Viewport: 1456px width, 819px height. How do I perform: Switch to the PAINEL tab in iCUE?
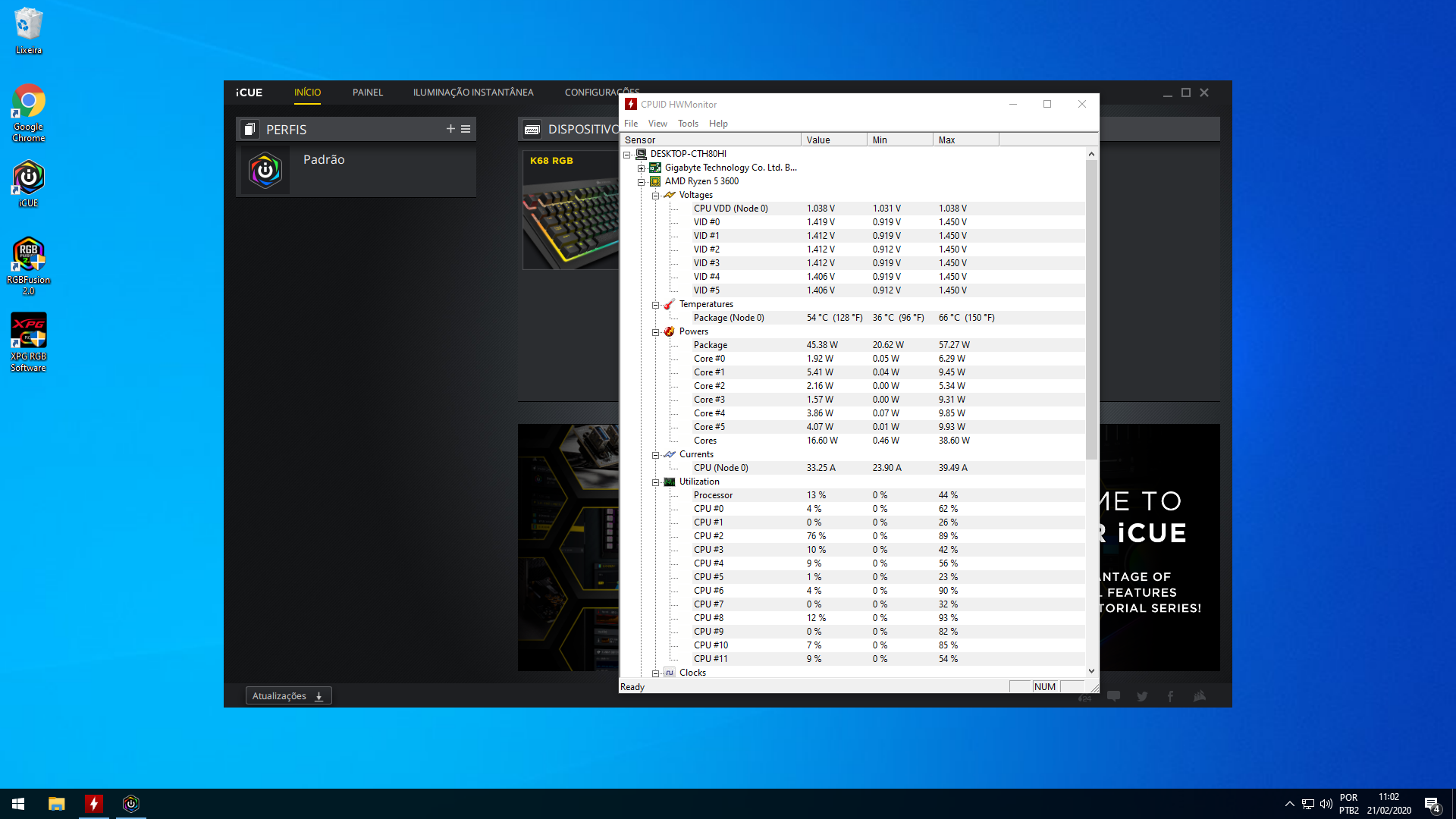[368, 93]
